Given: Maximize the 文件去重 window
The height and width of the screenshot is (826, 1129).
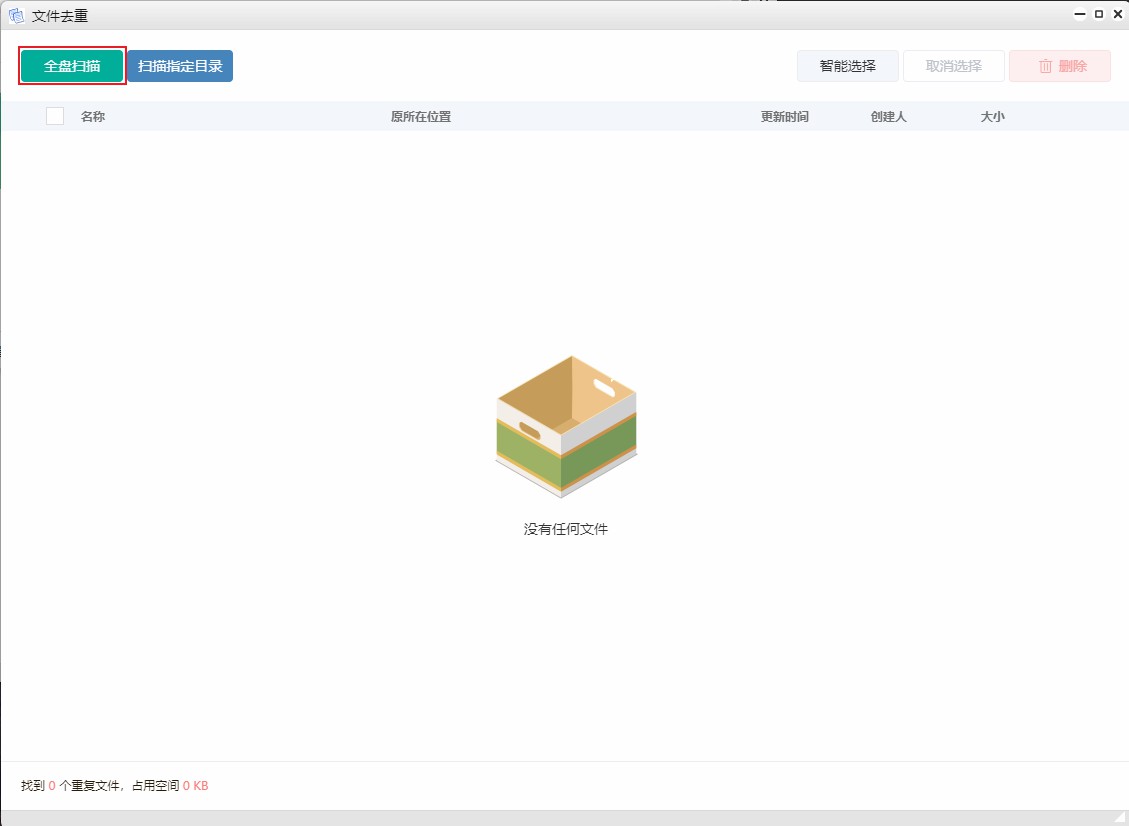Looking at the screenshot, I should [x=1098, y=15].
